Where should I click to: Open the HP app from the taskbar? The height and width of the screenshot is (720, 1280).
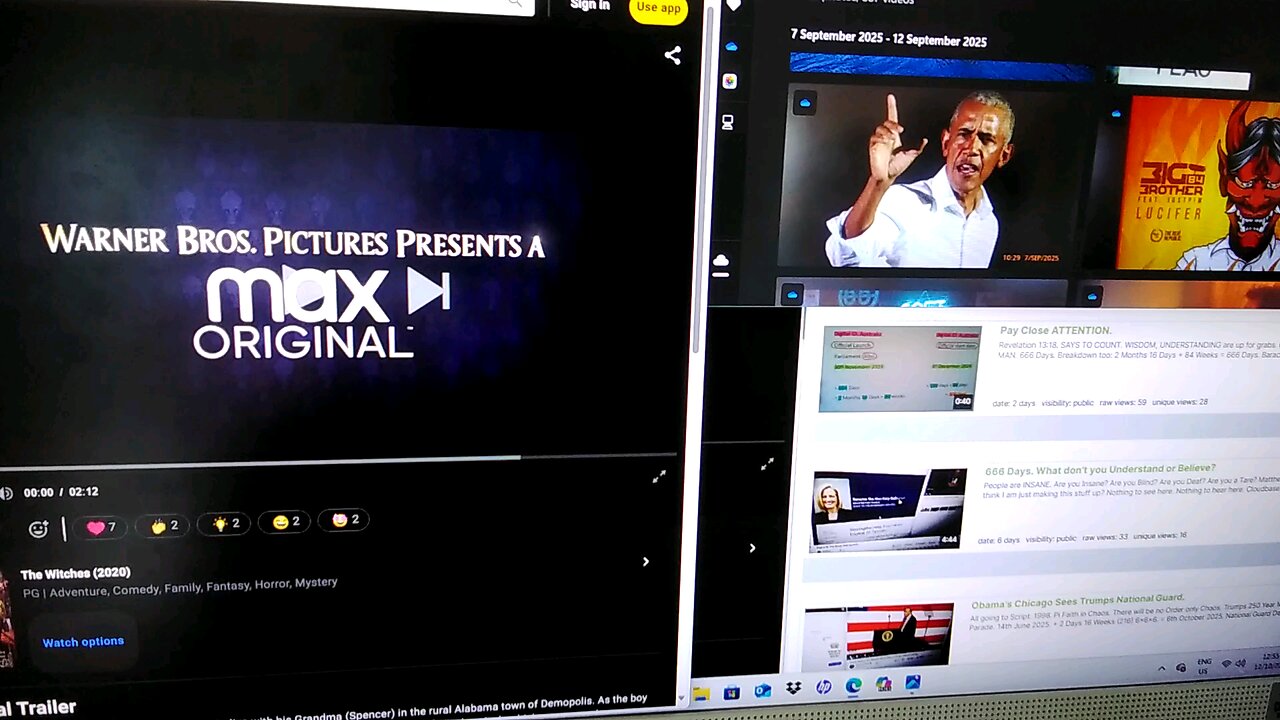pos(823,687)
